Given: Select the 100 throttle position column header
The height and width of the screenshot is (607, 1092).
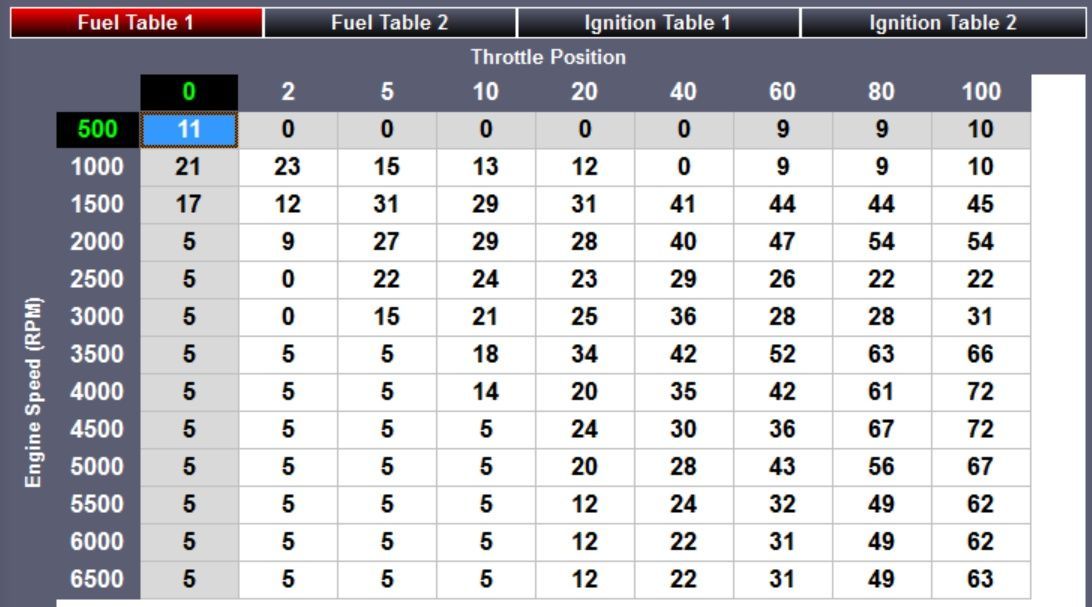Looking at the screenshot, I should pos(980,92).
